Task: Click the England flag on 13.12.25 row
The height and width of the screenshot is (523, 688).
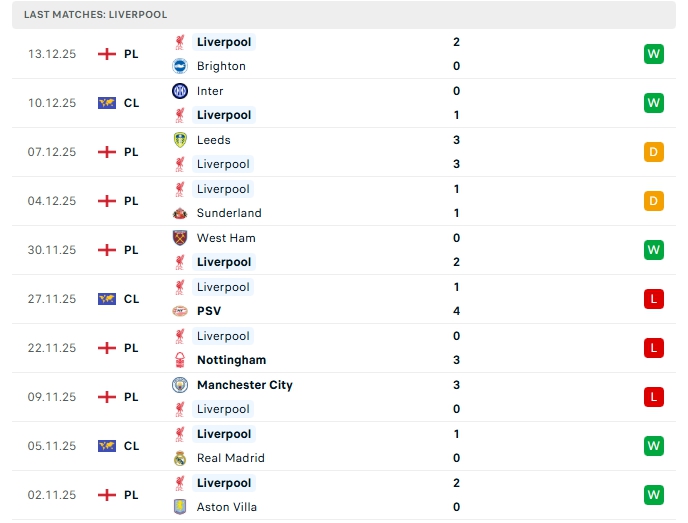Action: click(107, 54)
